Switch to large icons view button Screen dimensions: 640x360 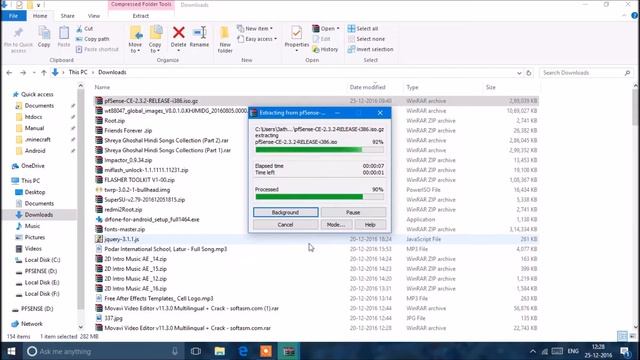(632, 336)
